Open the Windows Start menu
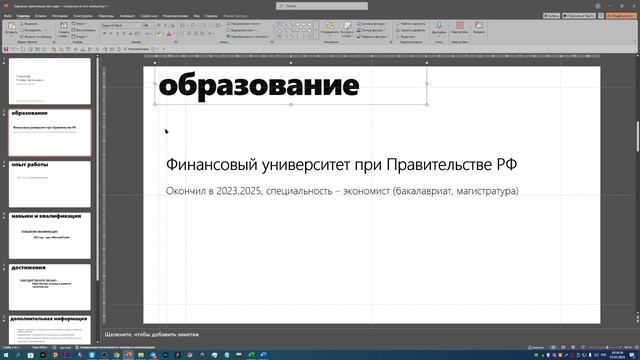The height and width of the screenshot is (360, 640). [x=6, y=355]
